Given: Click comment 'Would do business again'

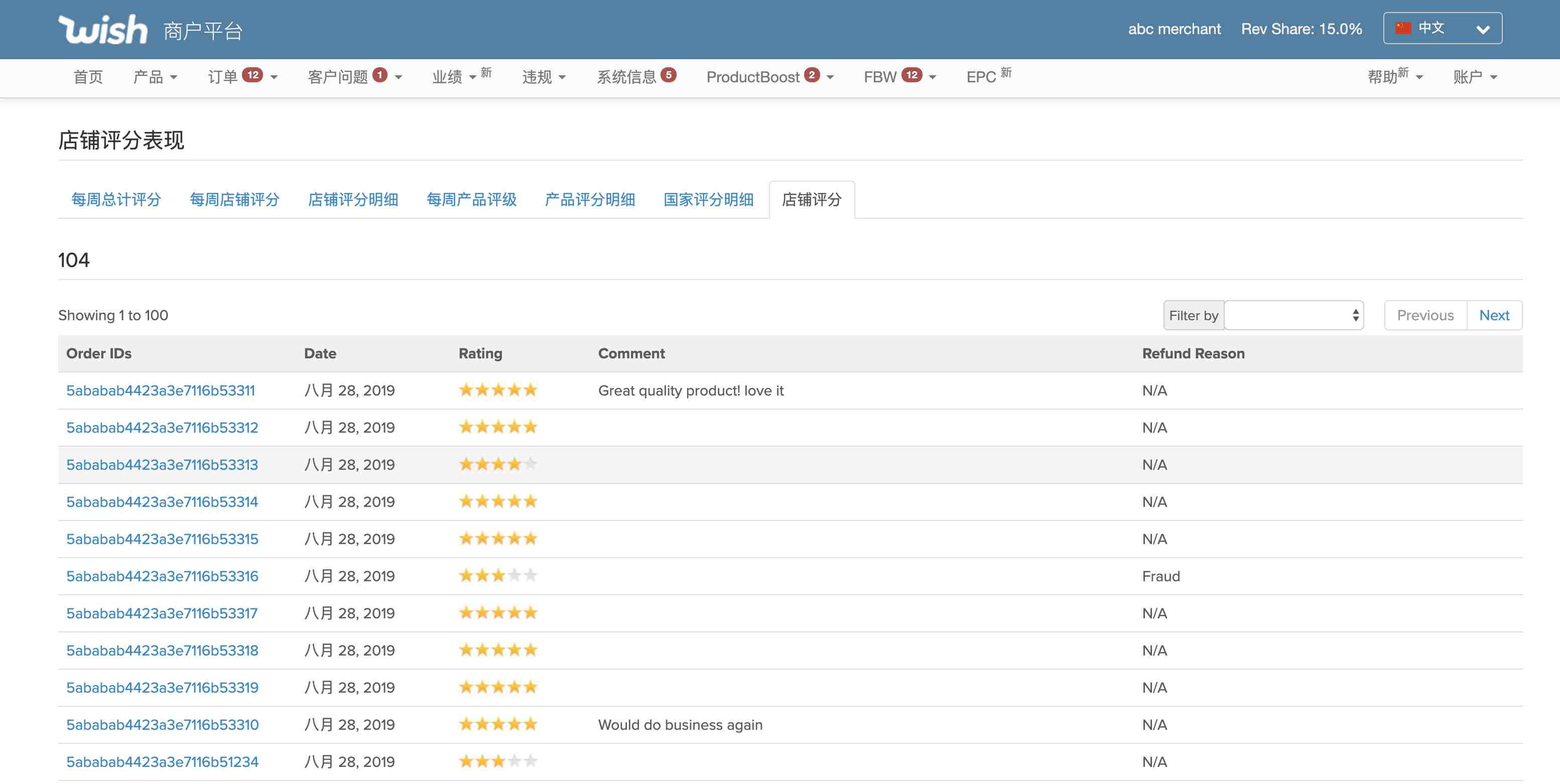Looking at the screenshot, I should click(x=680, y=725).
